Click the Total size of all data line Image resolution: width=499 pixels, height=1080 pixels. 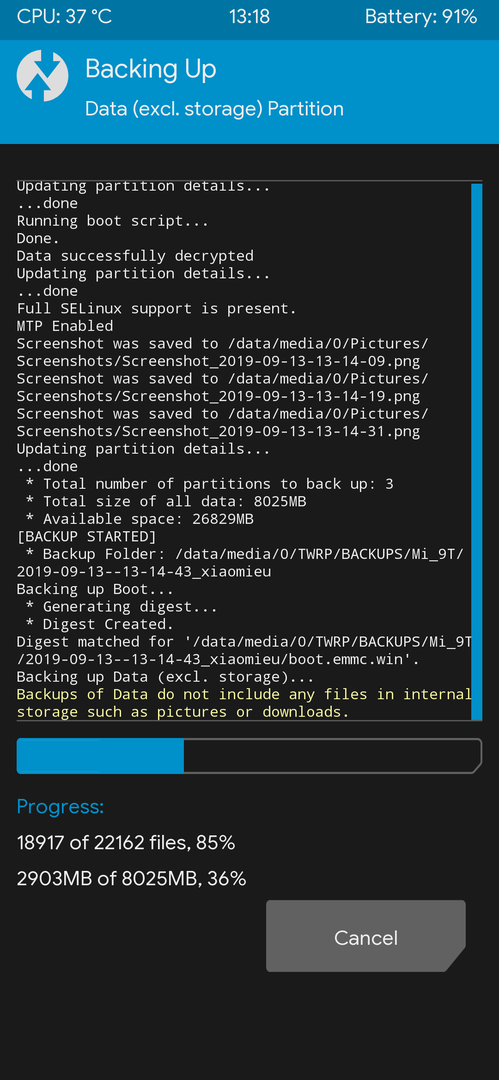point(165,501)
